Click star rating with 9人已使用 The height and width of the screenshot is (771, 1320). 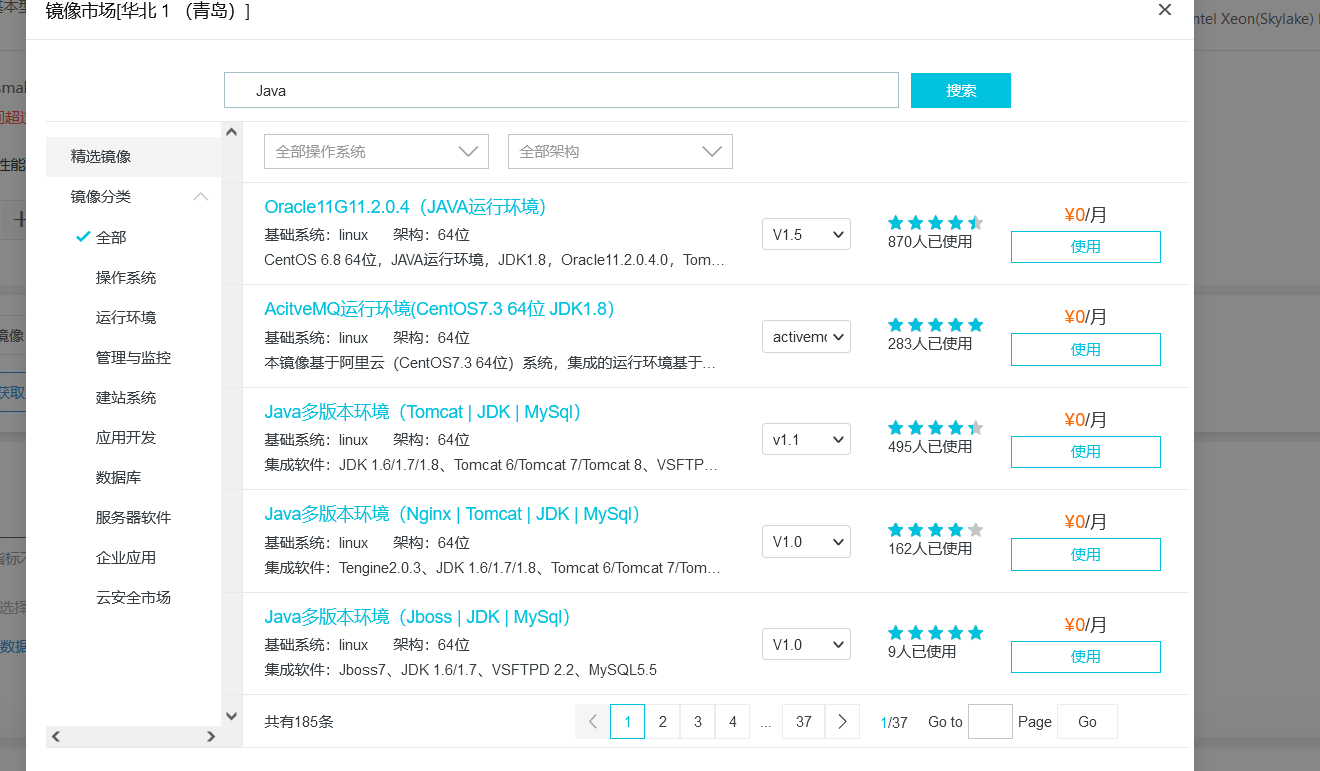(936, 632)
